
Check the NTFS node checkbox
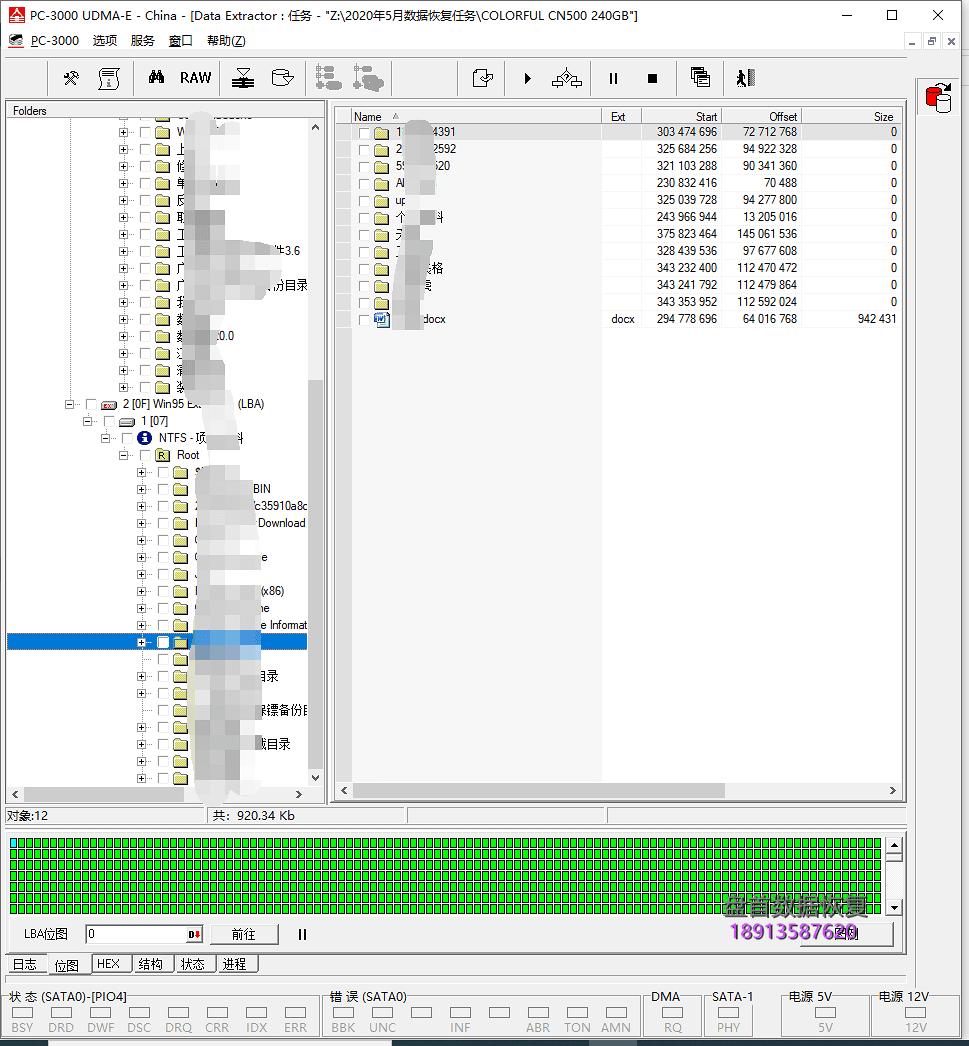tap(127, 438)
